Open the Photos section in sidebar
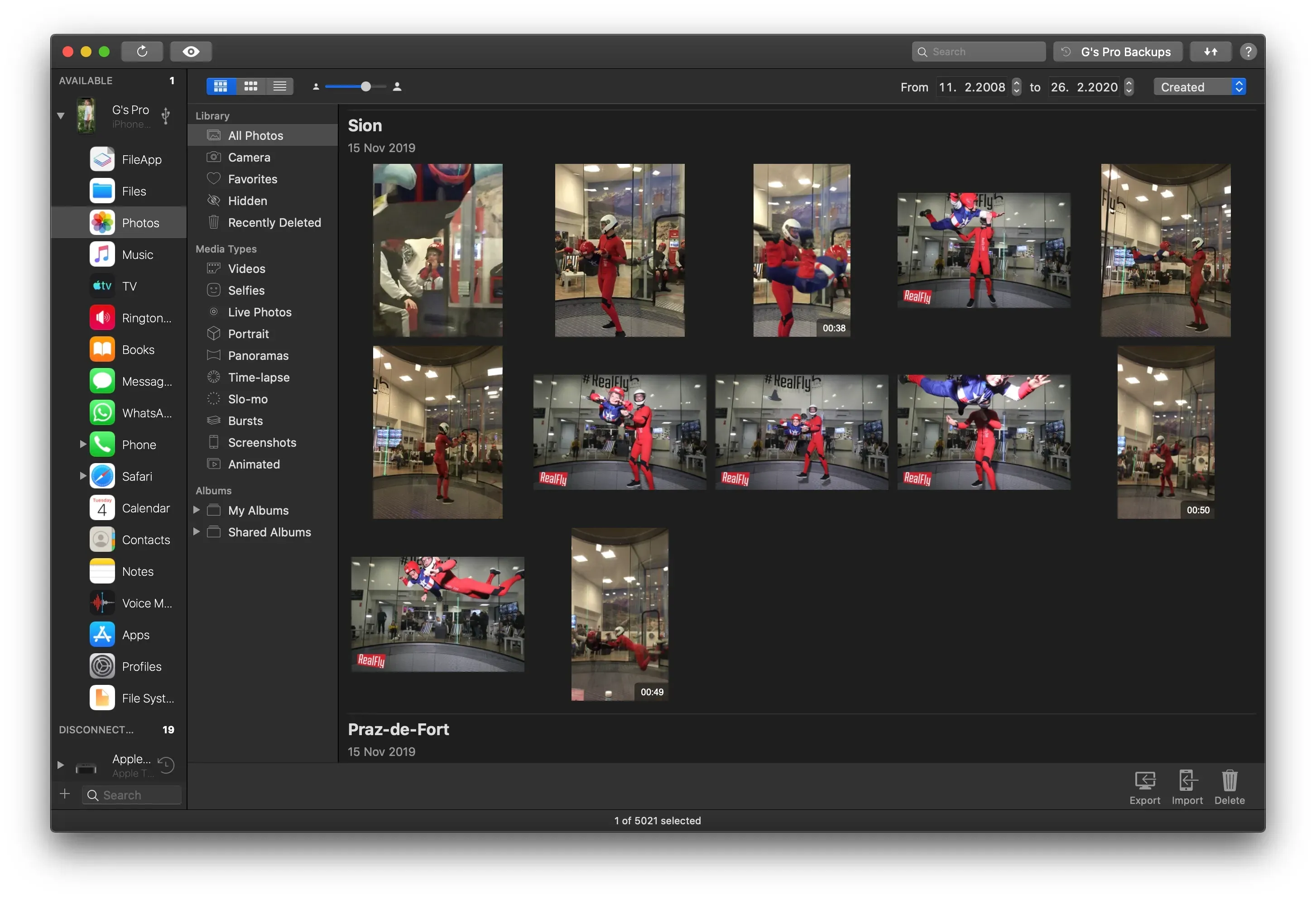1316x899 pixels. pyautogui.click(x=140, y=222)
